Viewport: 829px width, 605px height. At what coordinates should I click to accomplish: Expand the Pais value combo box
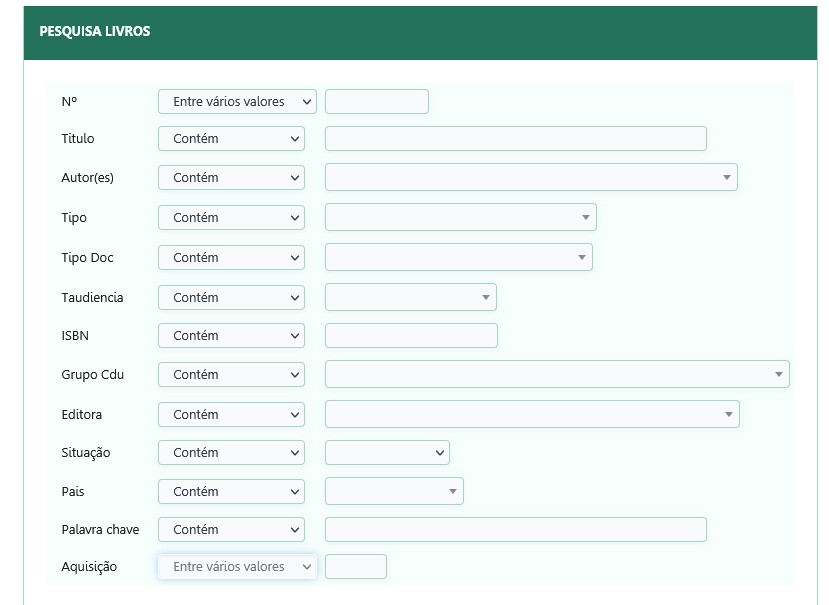[x=394, y=491]
